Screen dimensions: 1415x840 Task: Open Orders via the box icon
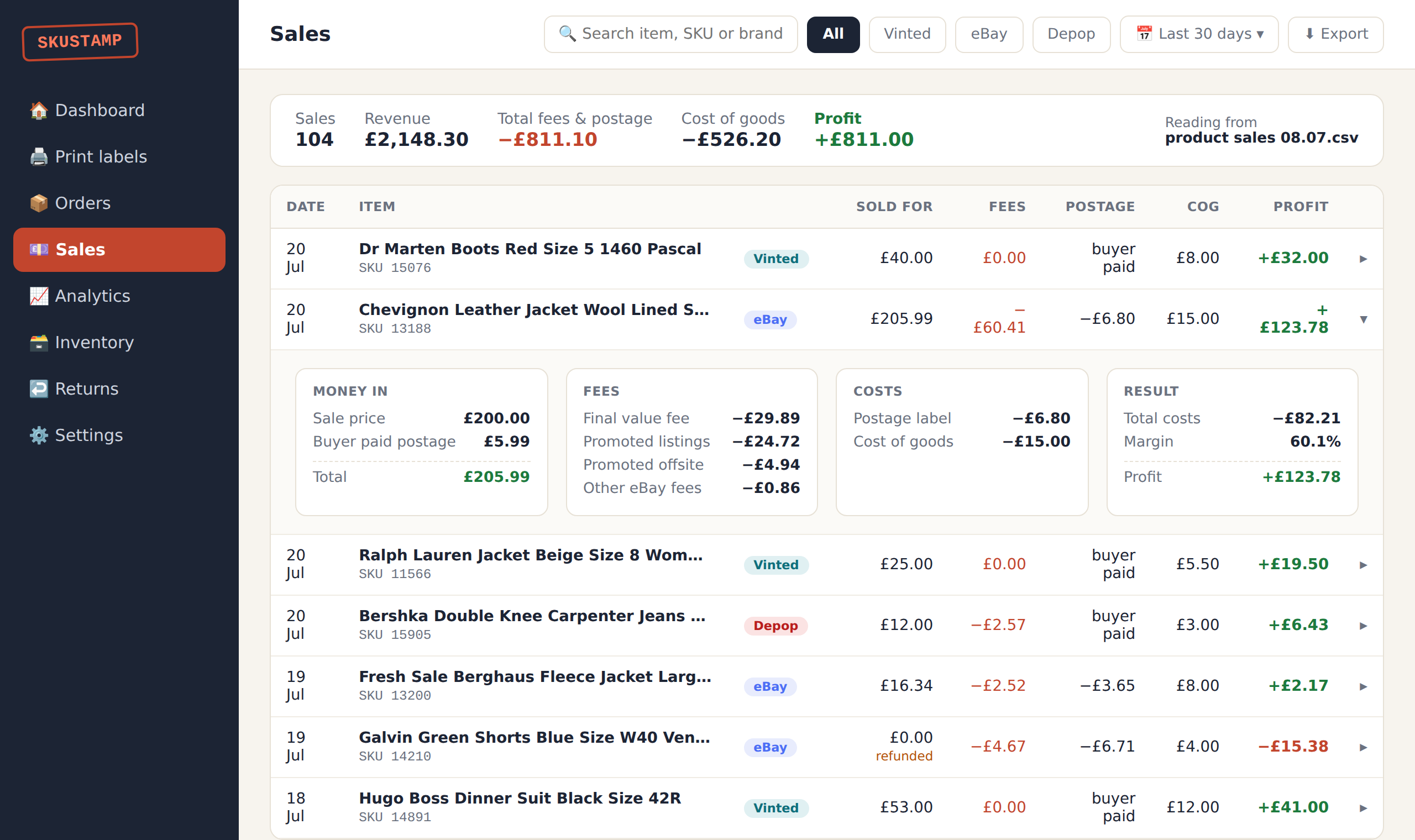pyautogui.click(x=39, y=203)
